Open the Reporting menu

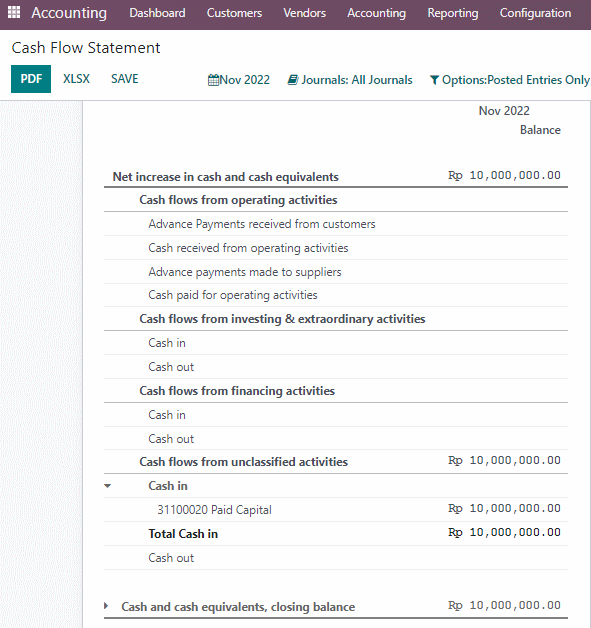pyautogui.click(x=453, y=13)
